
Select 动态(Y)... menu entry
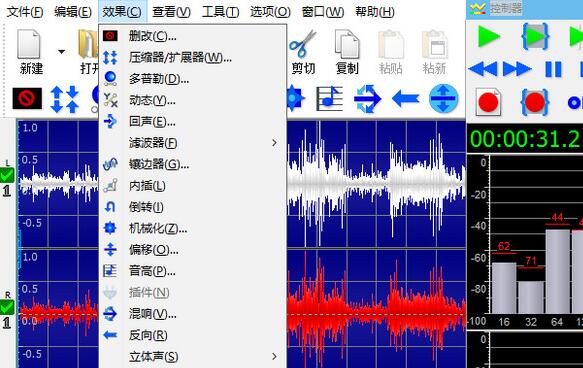[x=193, y=100]
